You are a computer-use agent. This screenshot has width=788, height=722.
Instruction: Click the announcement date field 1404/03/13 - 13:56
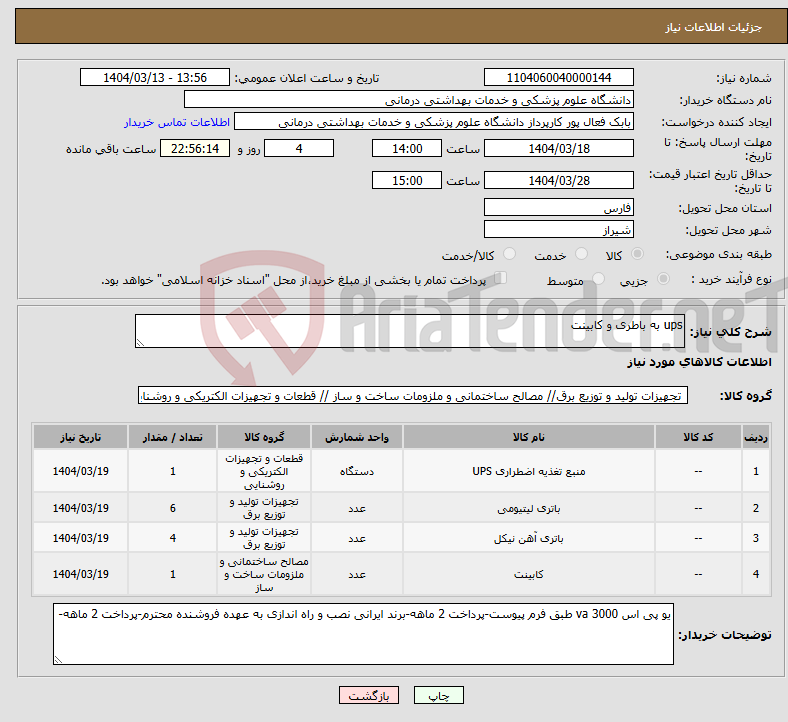click(x=155, y=77)
